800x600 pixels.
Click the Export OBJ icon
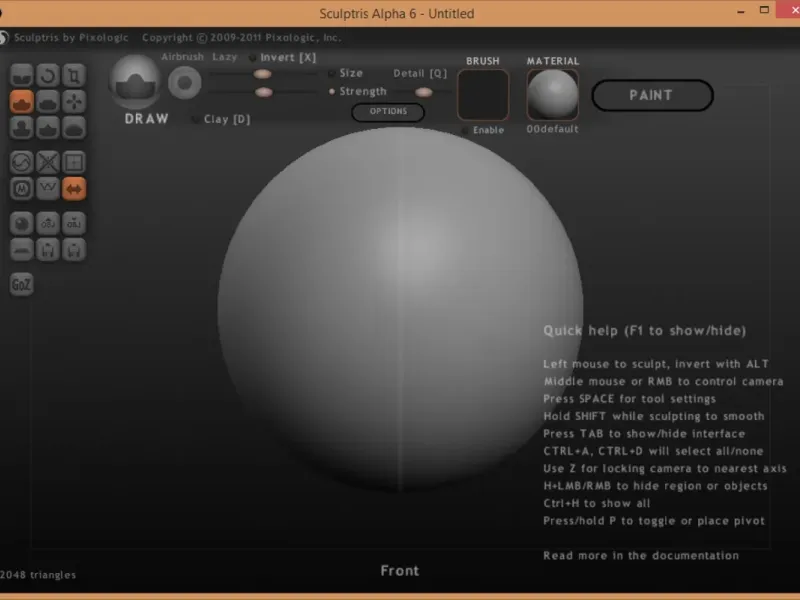point(74,223)
